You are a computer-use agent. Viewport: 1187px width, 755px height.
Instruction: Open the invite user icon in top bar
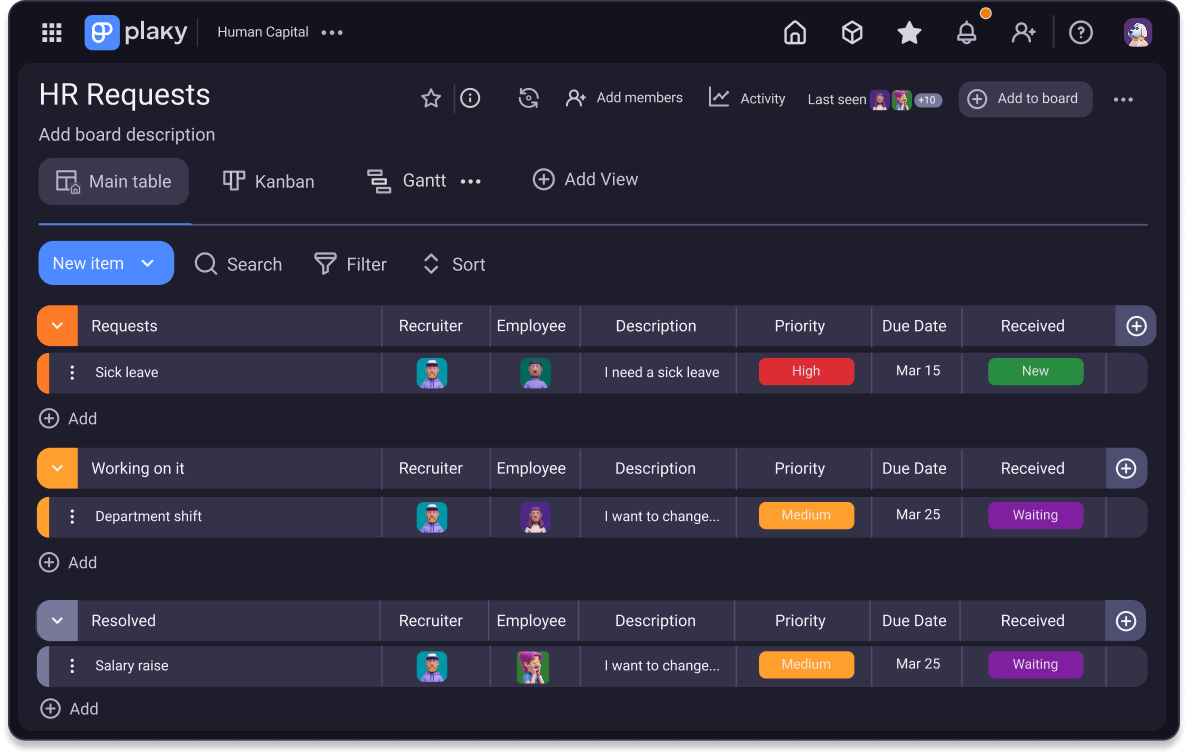(x=1023, y=33)
